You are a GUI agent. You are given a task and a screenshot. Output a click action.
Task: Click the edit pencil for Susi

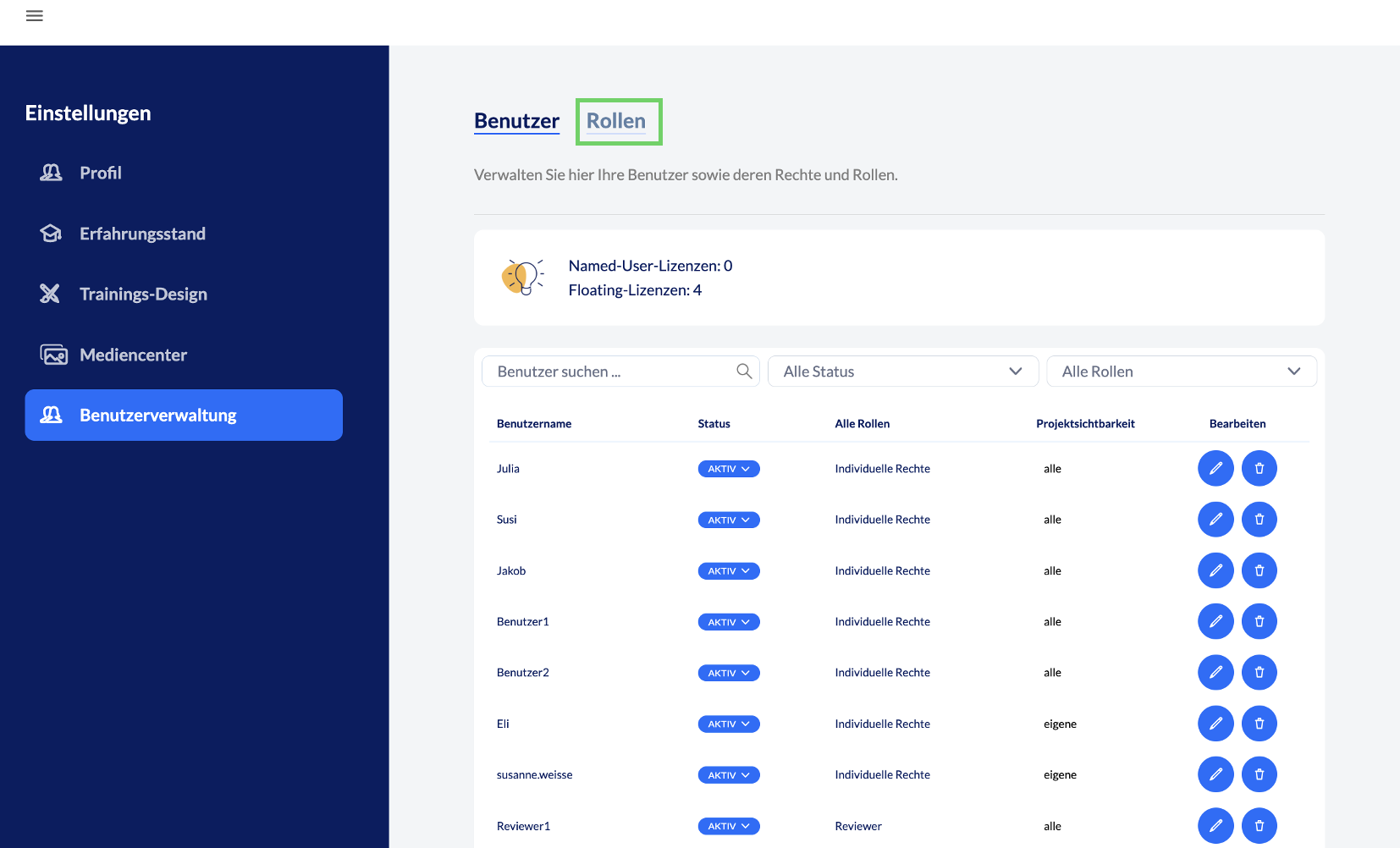tap(1215, 520)
